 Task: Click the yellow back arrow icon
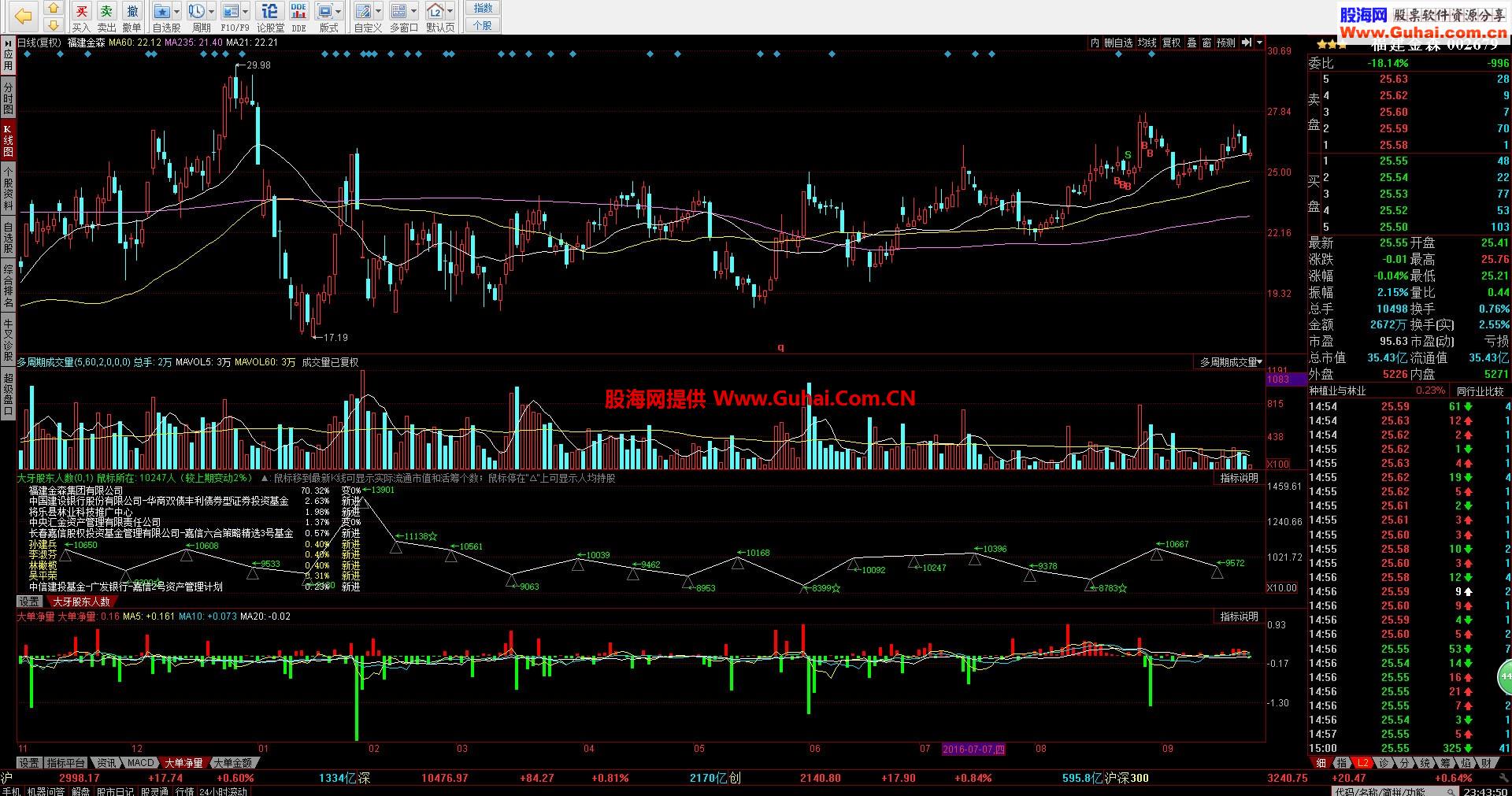(x=24, y=15)
